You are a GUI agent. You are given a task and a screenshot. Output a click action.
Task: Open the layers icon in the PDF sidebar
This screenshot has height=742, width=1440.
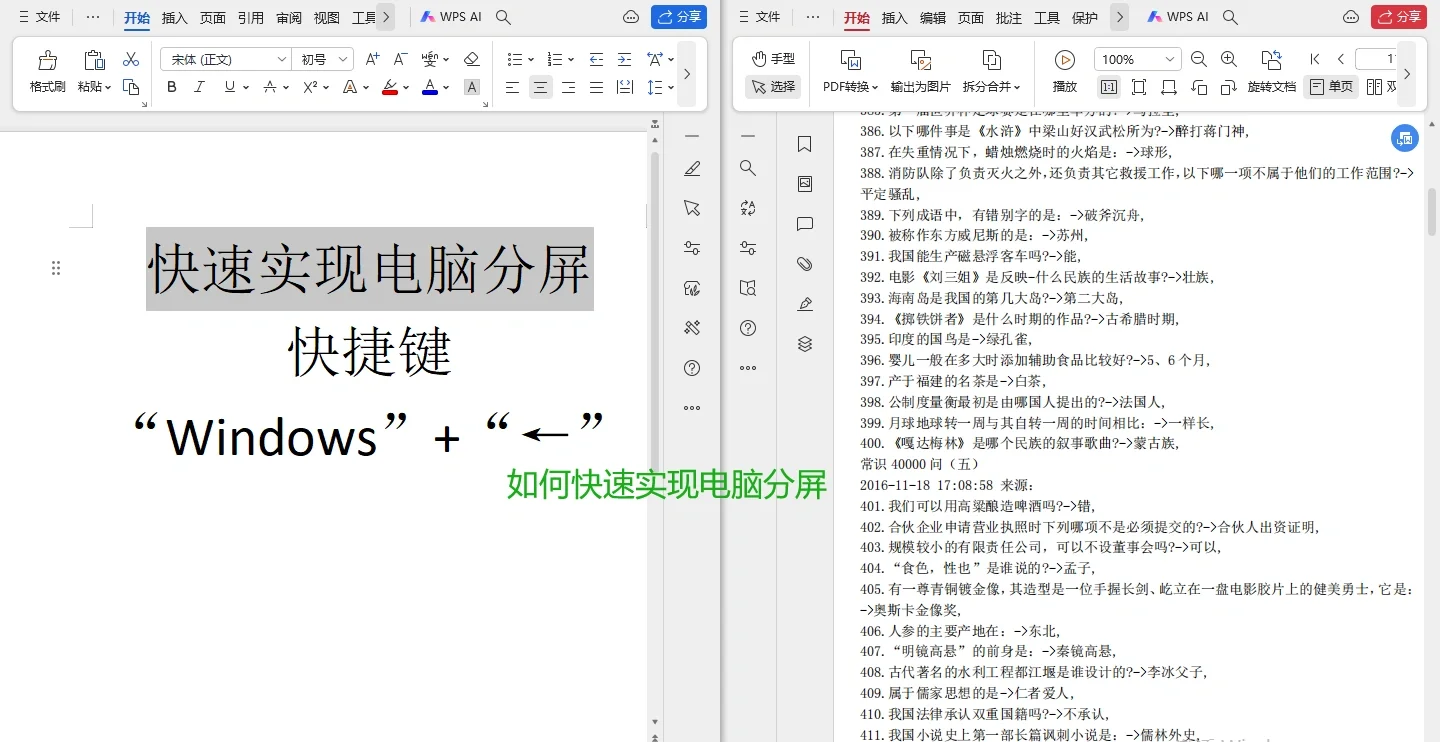point(805,344)
